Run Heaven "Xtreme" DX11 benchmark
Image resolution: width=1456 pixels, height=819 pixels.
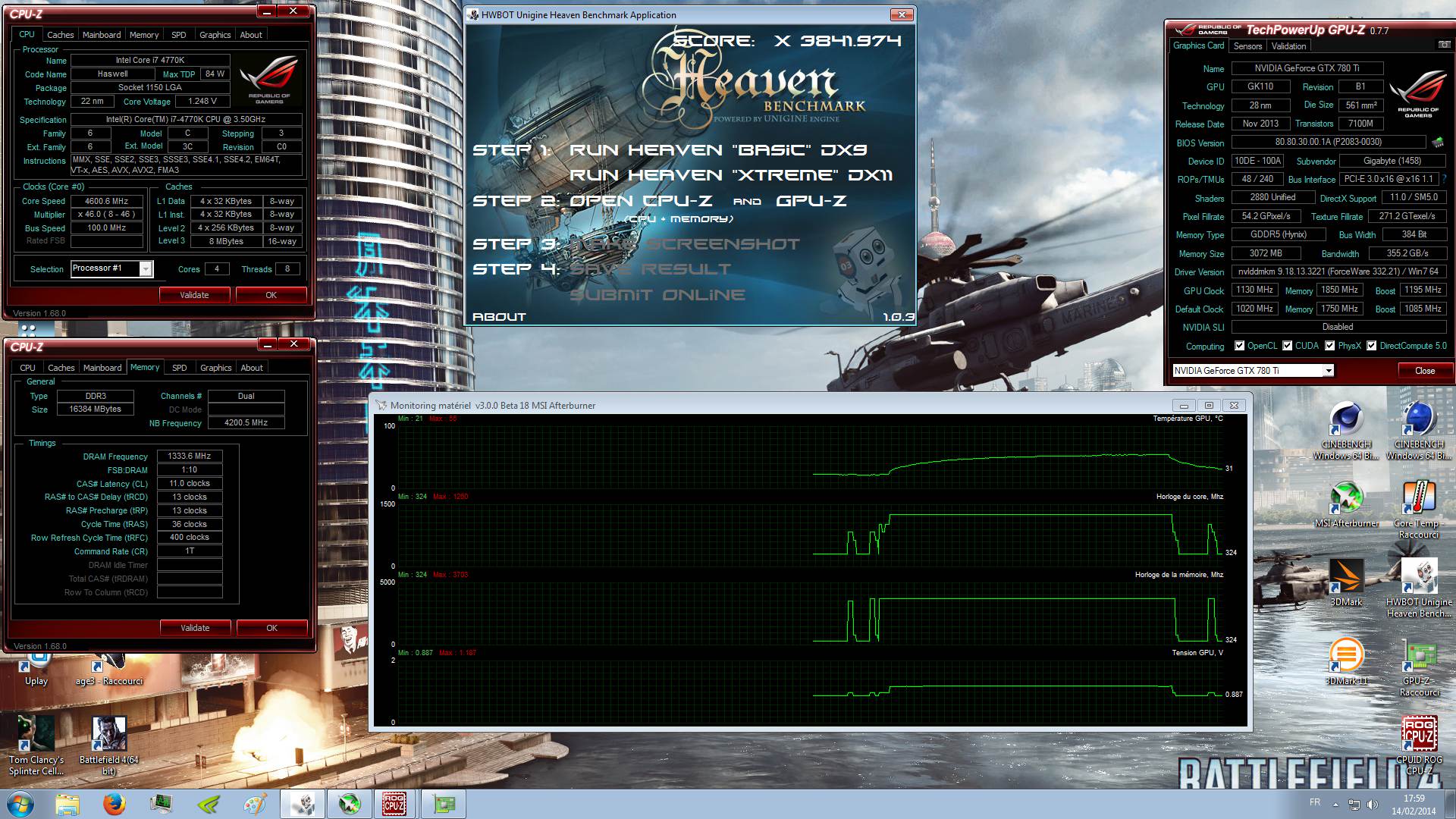(x=731, y=175)
